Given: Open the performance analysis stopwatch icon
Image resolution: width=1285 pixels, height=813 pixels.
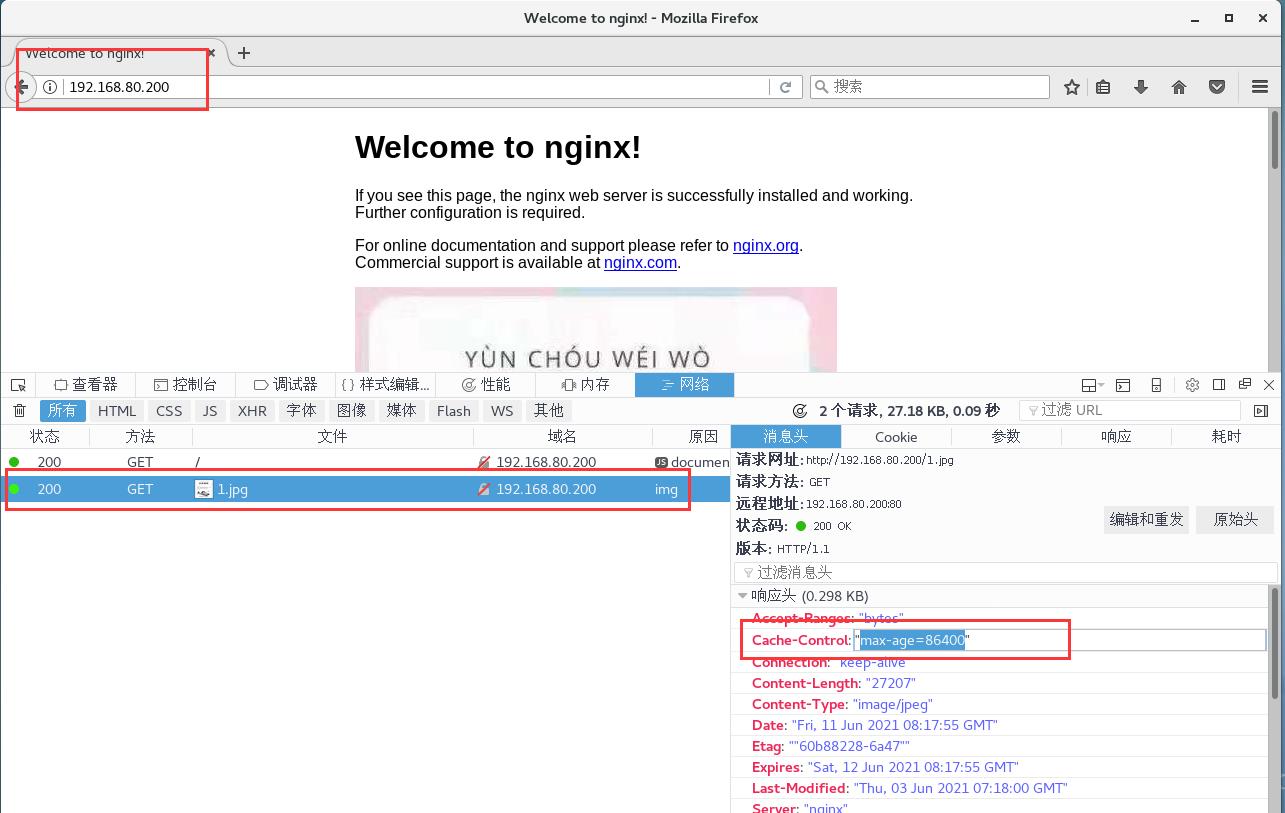Looking at the screenshot, I should (x=800, y=411).
